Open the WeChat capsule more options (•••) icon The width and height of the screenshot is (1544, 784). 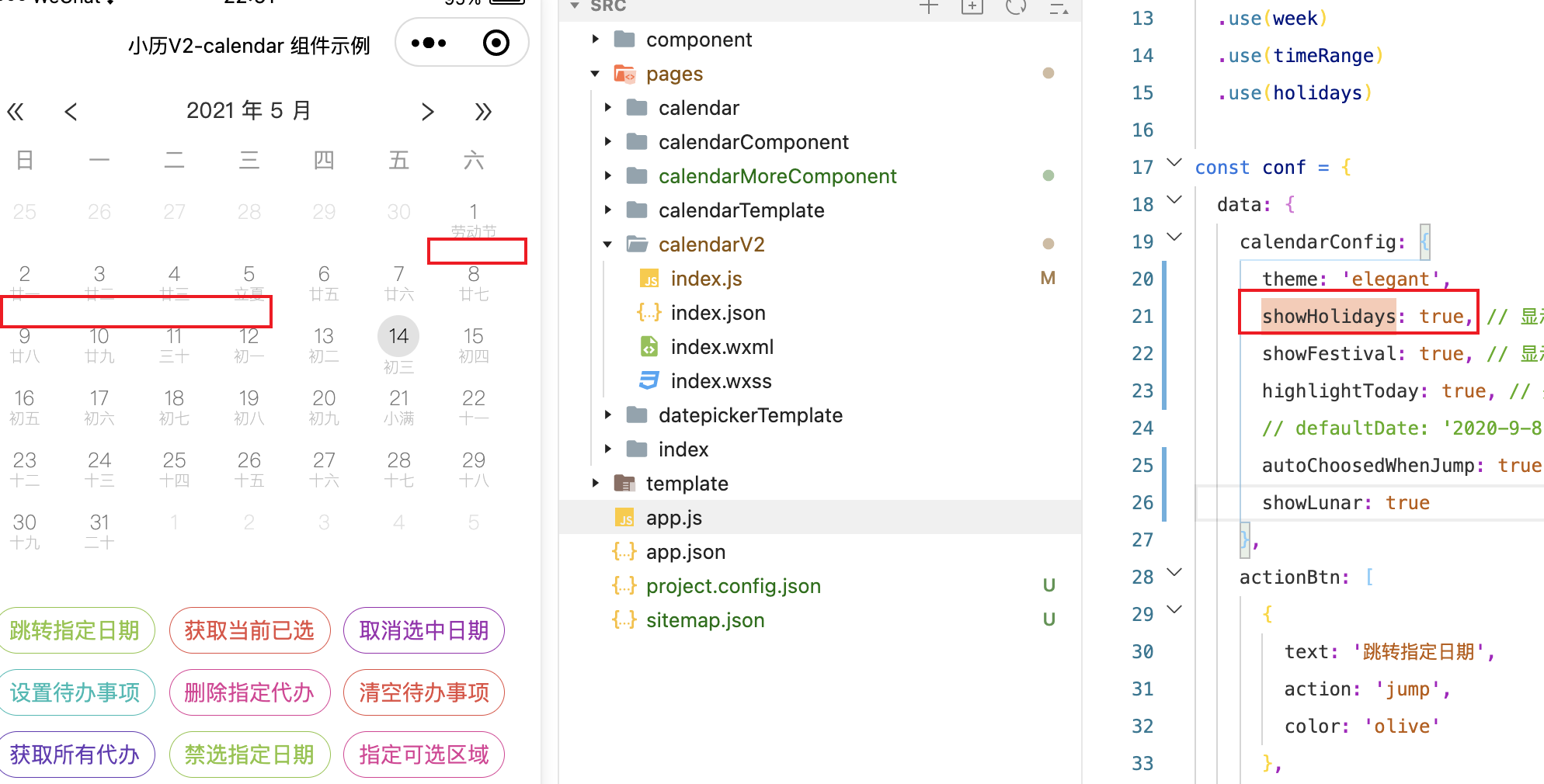[x=429, y=43]
